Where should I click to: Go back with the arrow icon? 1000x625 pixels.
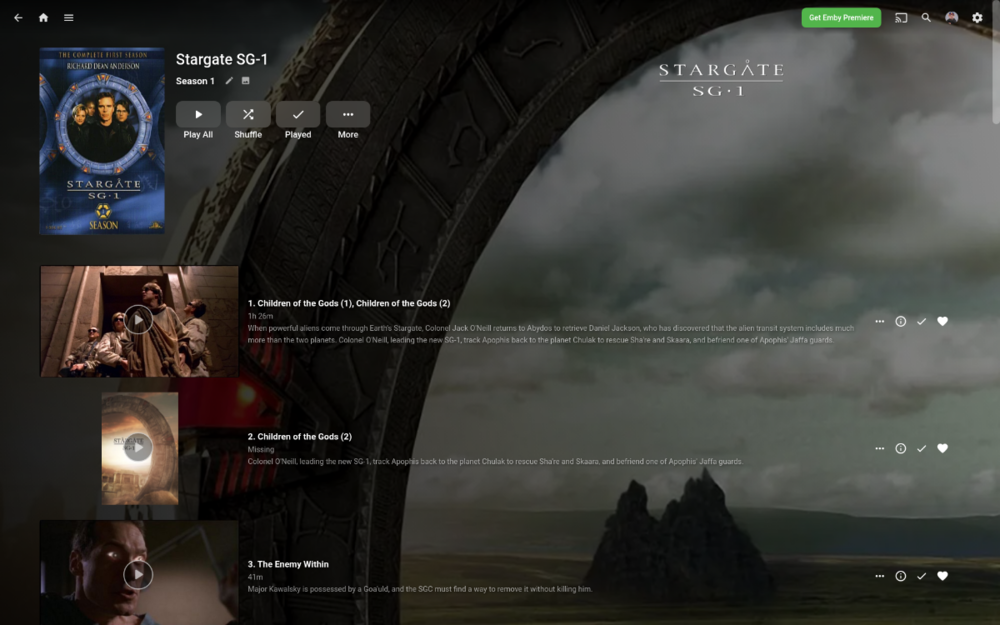16,17
